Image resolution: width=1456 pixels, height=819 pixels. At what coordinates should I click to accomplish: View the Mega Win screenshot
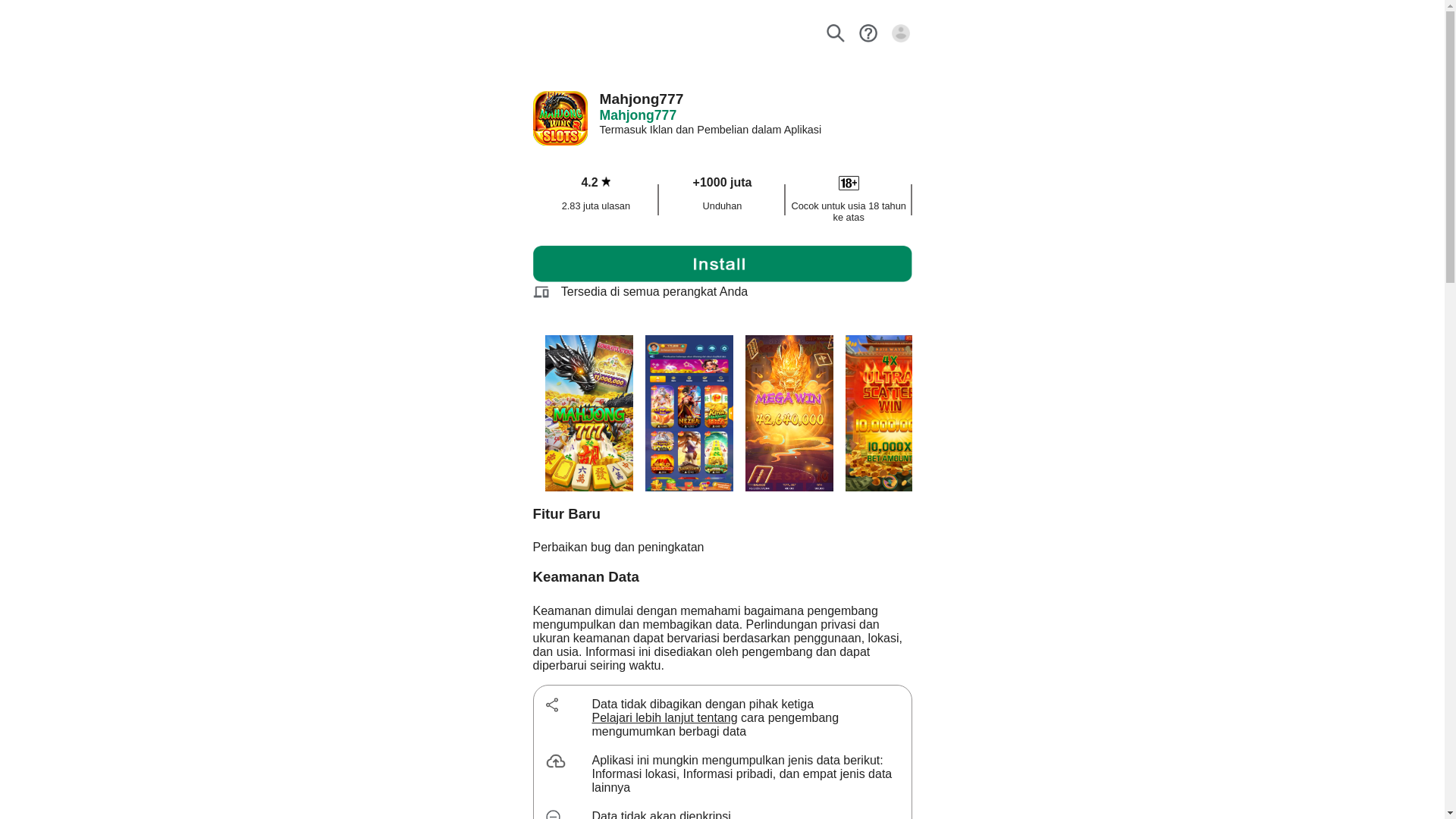pos(789,413)
